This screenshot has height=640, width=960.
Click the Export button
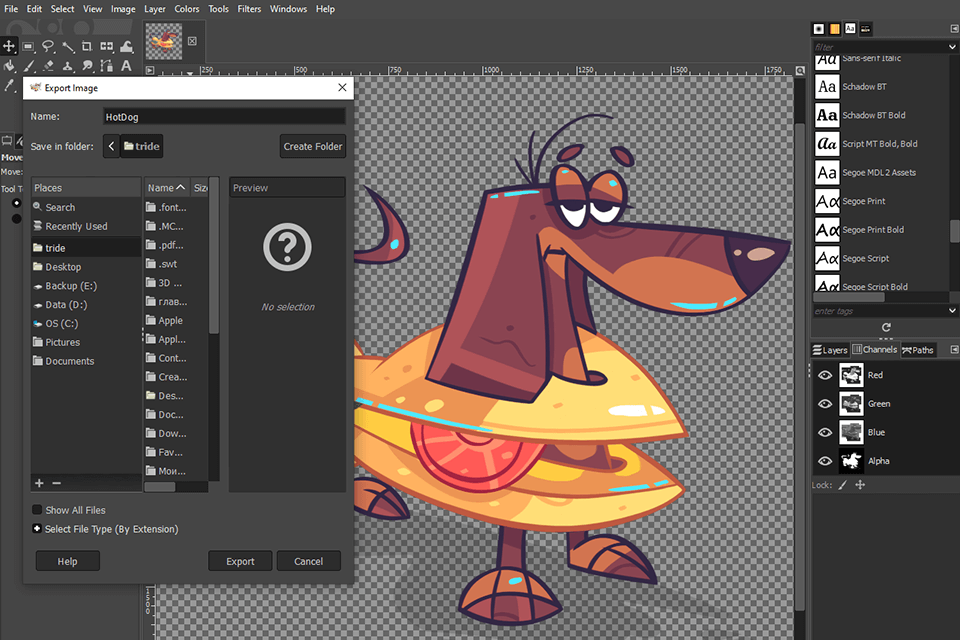pos(240,561)
